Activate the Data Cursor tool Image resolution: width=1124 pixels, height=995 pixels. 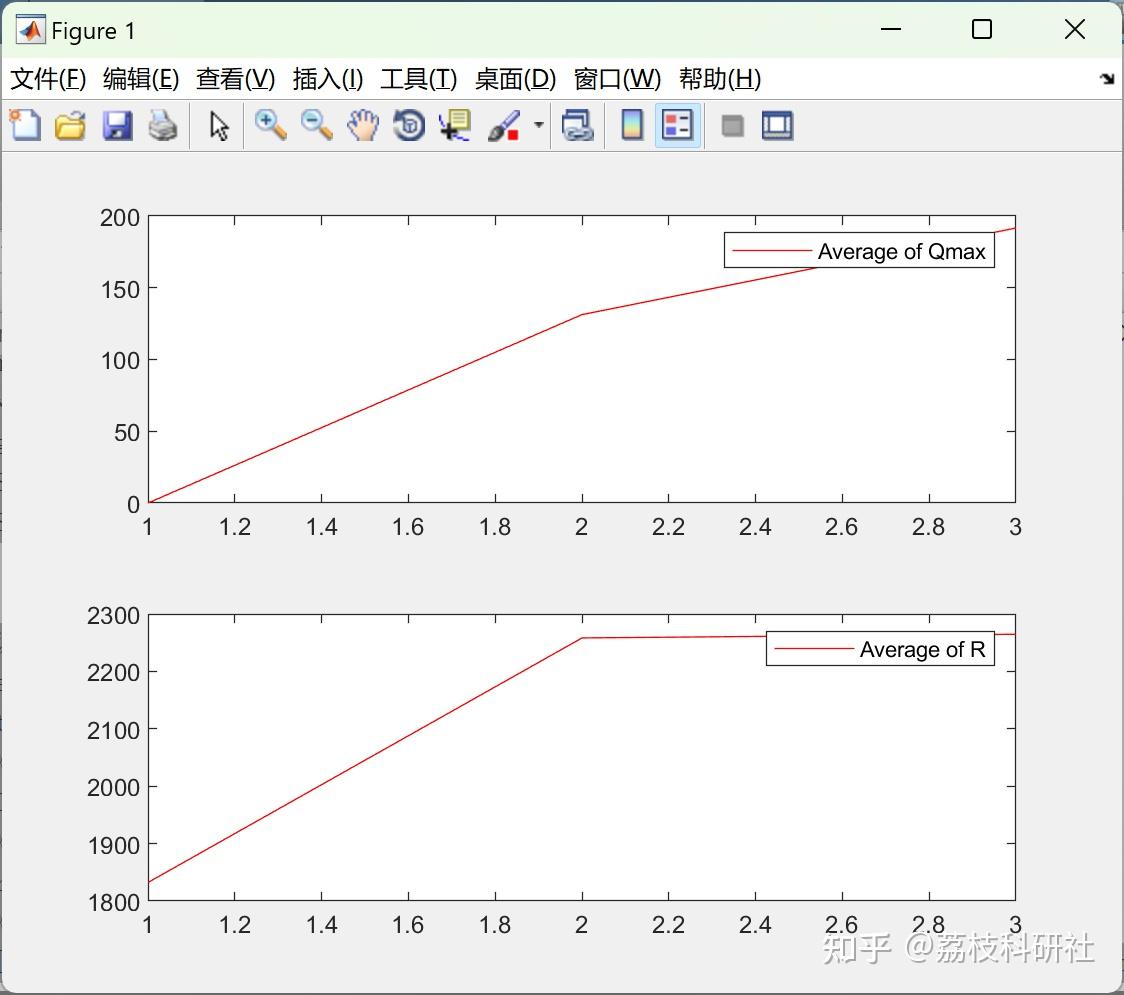(454, 125)
